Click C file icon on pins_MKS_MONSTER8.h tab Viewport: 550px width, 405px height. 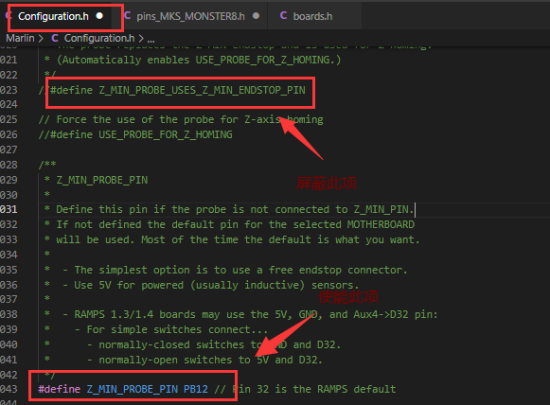pos(127,16)
